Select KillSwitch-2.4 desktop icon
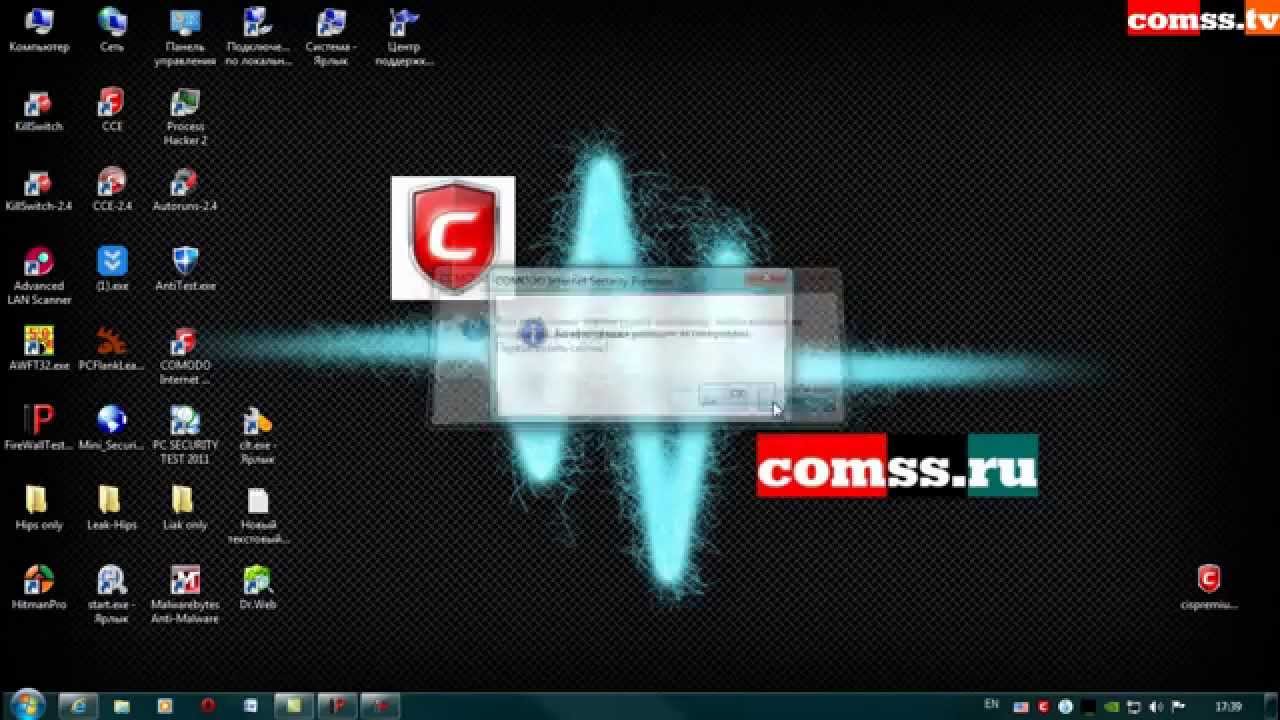 pos(38,190)
